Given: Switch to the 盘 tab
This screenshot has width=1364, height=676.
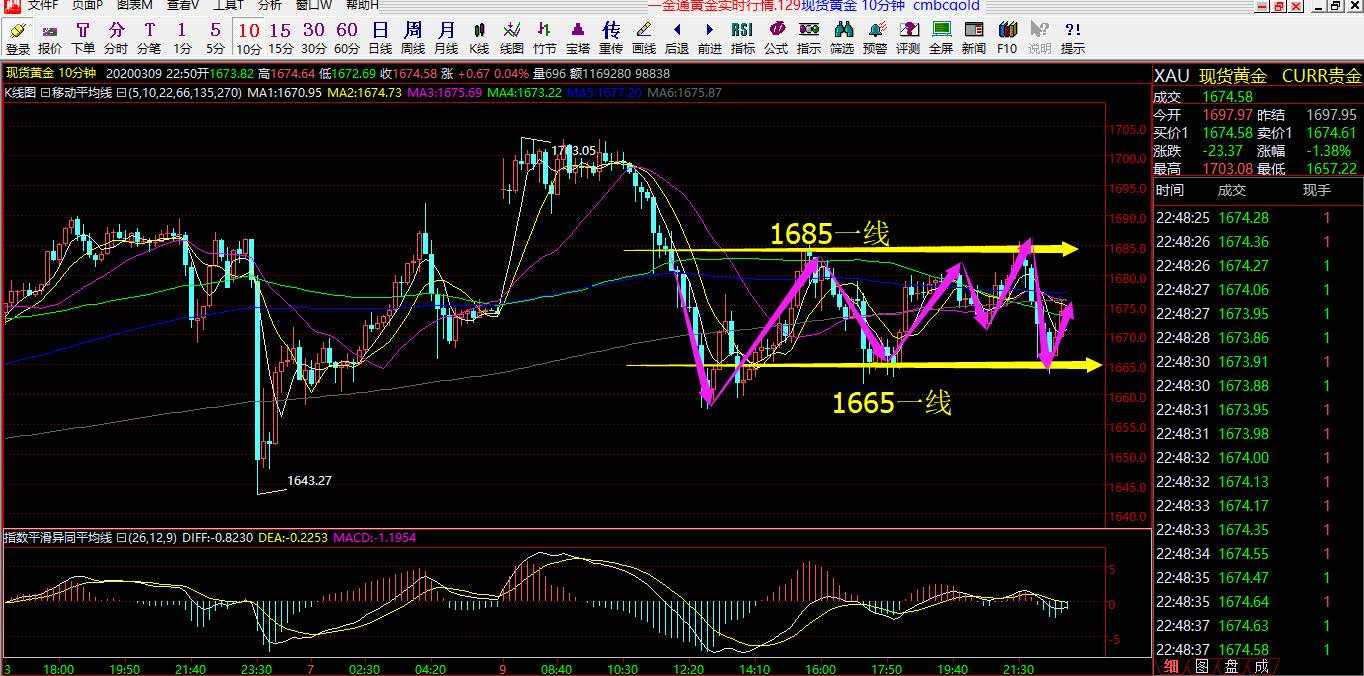Looking at the screenshot, I should (x=1231, y=667).
